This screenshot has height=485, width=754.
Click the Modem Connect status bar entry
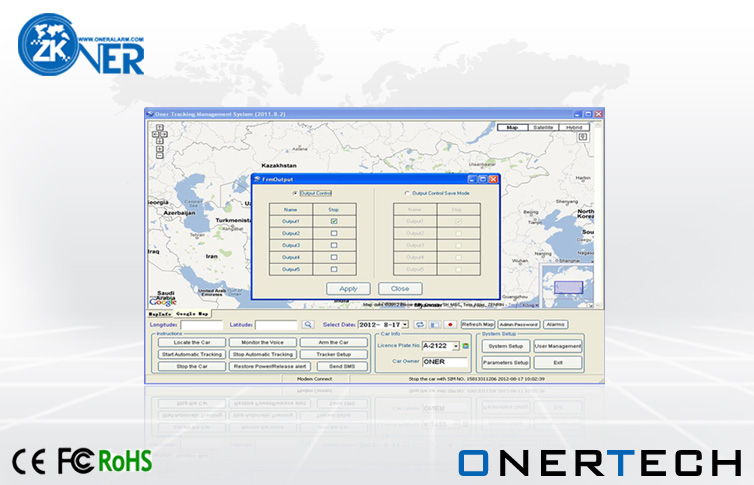pyautogui.click(x=314, y=379)
